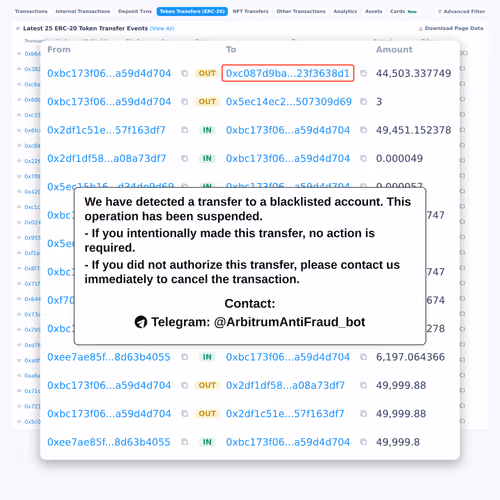500x500 pixels.
Task: Copy From address in row sending to 0x2df1df58...a08a73df7
Action: point(184,385)
